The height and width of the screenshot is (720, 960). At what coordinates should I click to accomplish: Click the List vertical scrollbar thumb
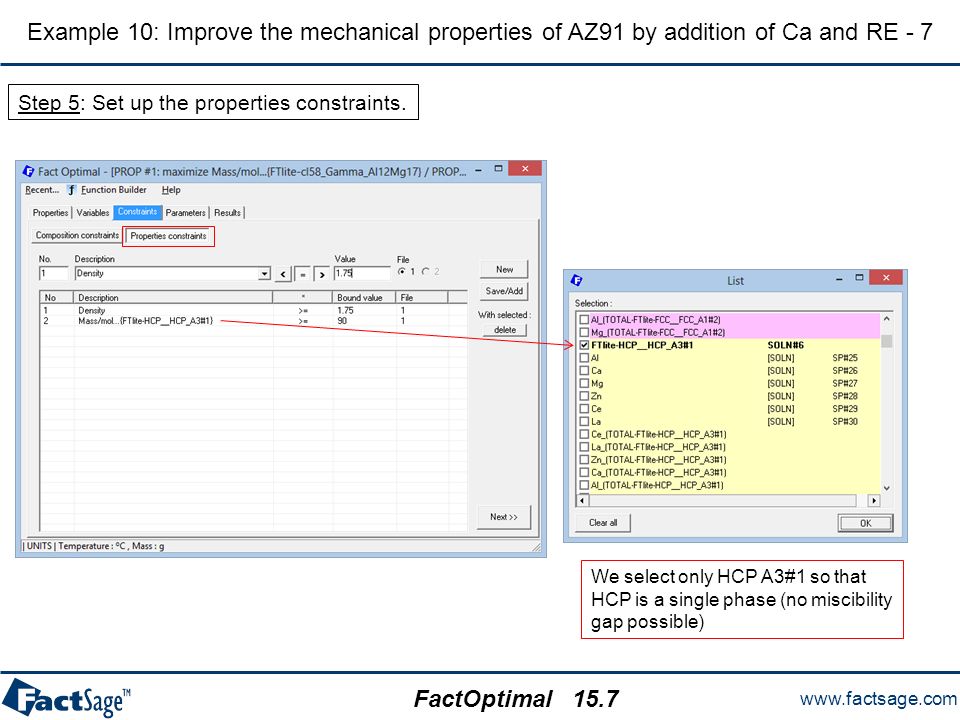(x=886, y=340)
